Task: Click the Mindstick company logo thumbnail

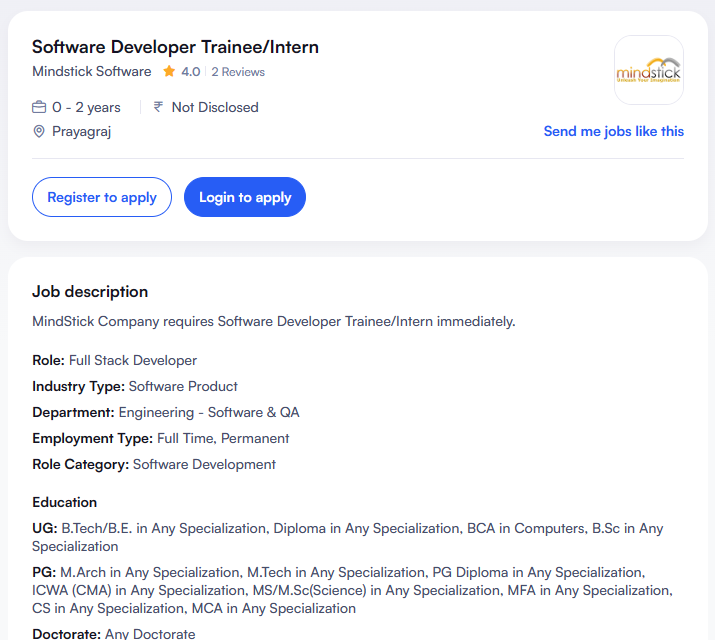Action: pyautogui.click(x=648, y=70)
